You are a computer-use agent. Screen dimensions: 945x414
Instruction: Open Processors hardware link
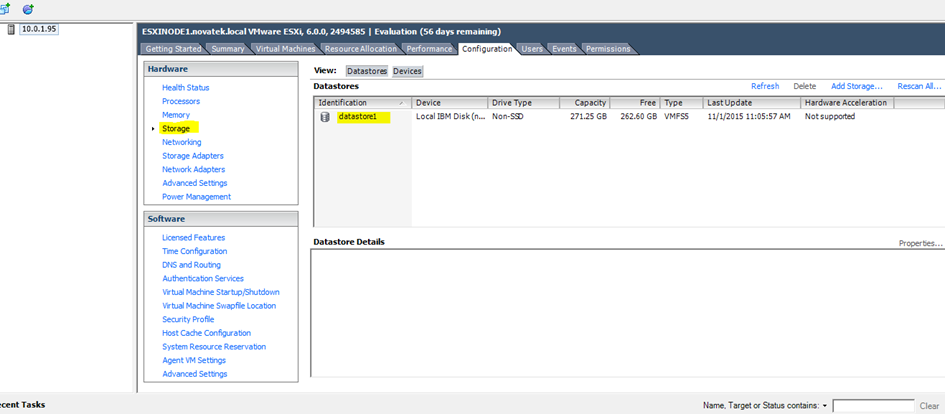pyautogui.click(x=181, y=101)
